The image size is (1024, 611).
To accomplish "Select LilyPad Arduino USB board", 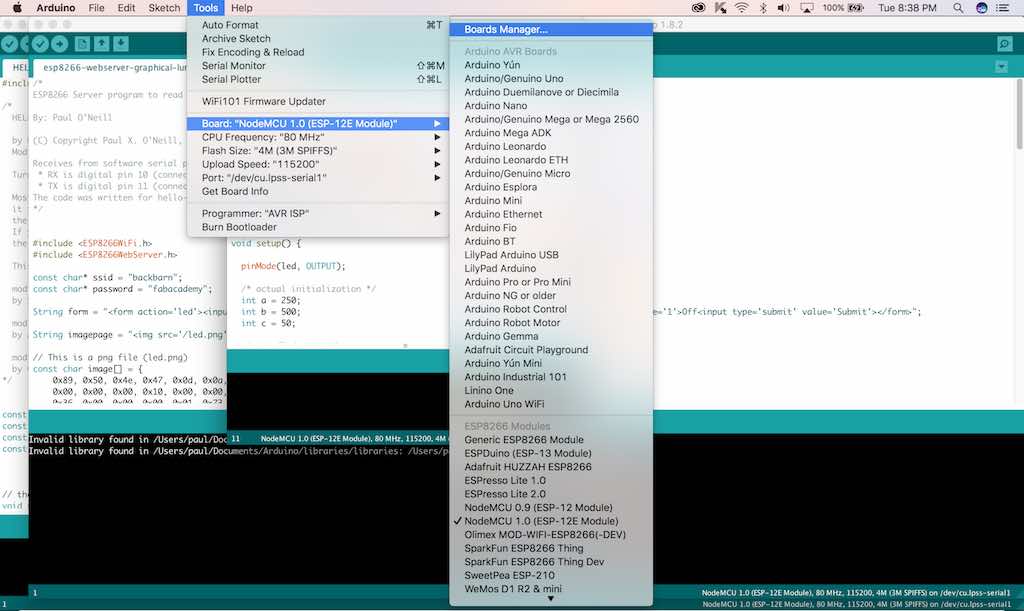I will [551, 255].
